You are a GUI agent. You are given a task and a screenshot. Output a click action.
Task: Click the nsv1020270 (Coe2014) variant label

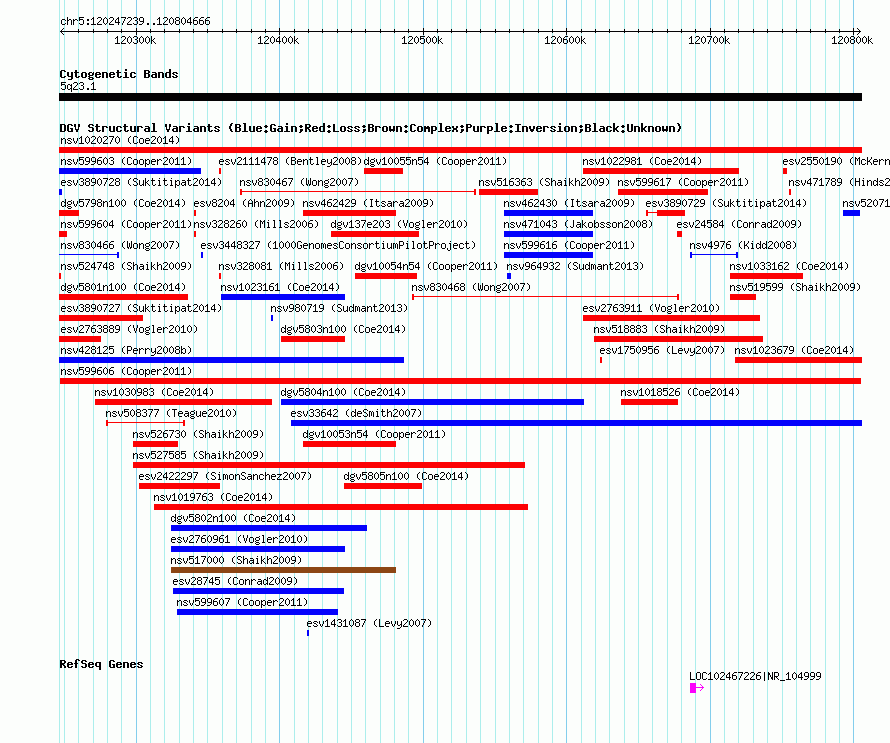pyautogui.click(x=120, y=140)
